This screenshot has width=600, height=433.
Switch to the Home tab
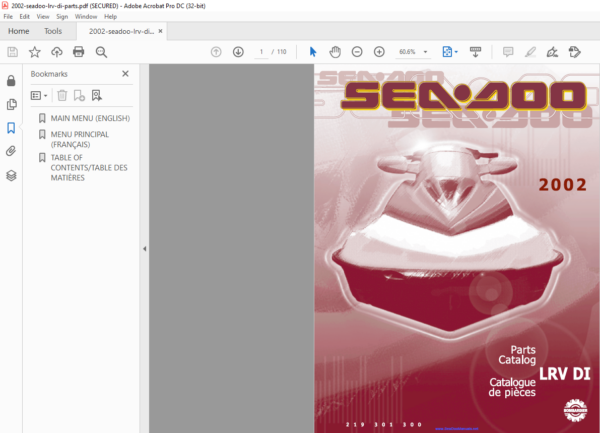click(x=19, y=31)
